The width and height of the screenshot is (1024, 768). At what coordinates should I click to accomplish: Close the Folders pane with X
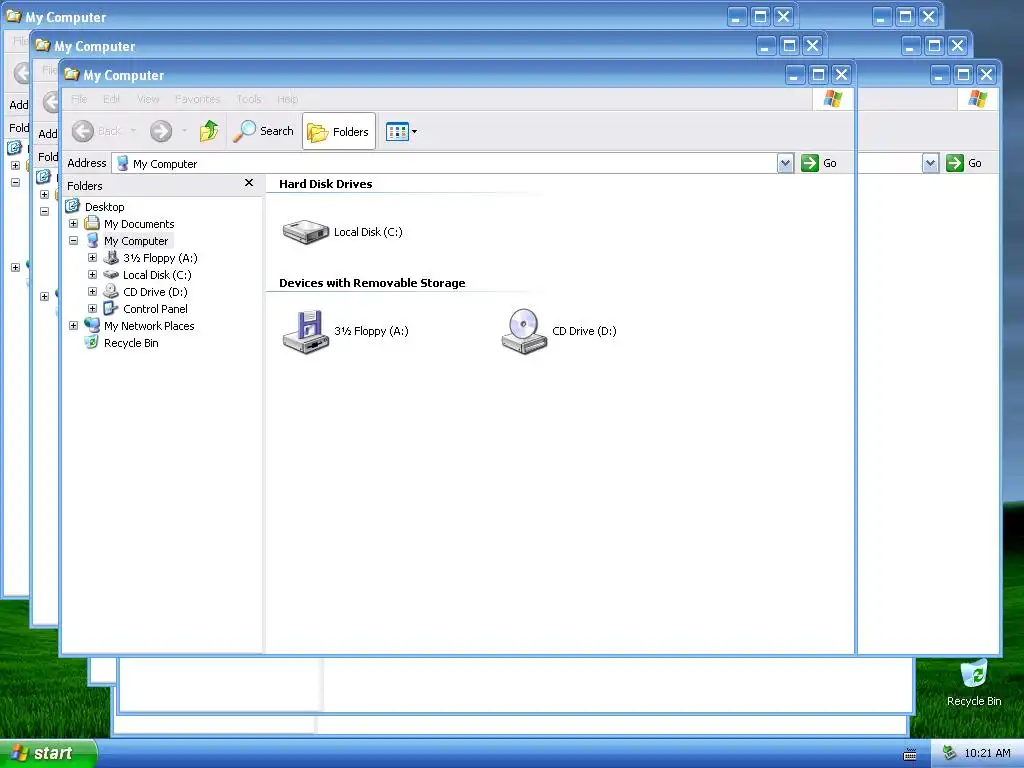point(249,183)
